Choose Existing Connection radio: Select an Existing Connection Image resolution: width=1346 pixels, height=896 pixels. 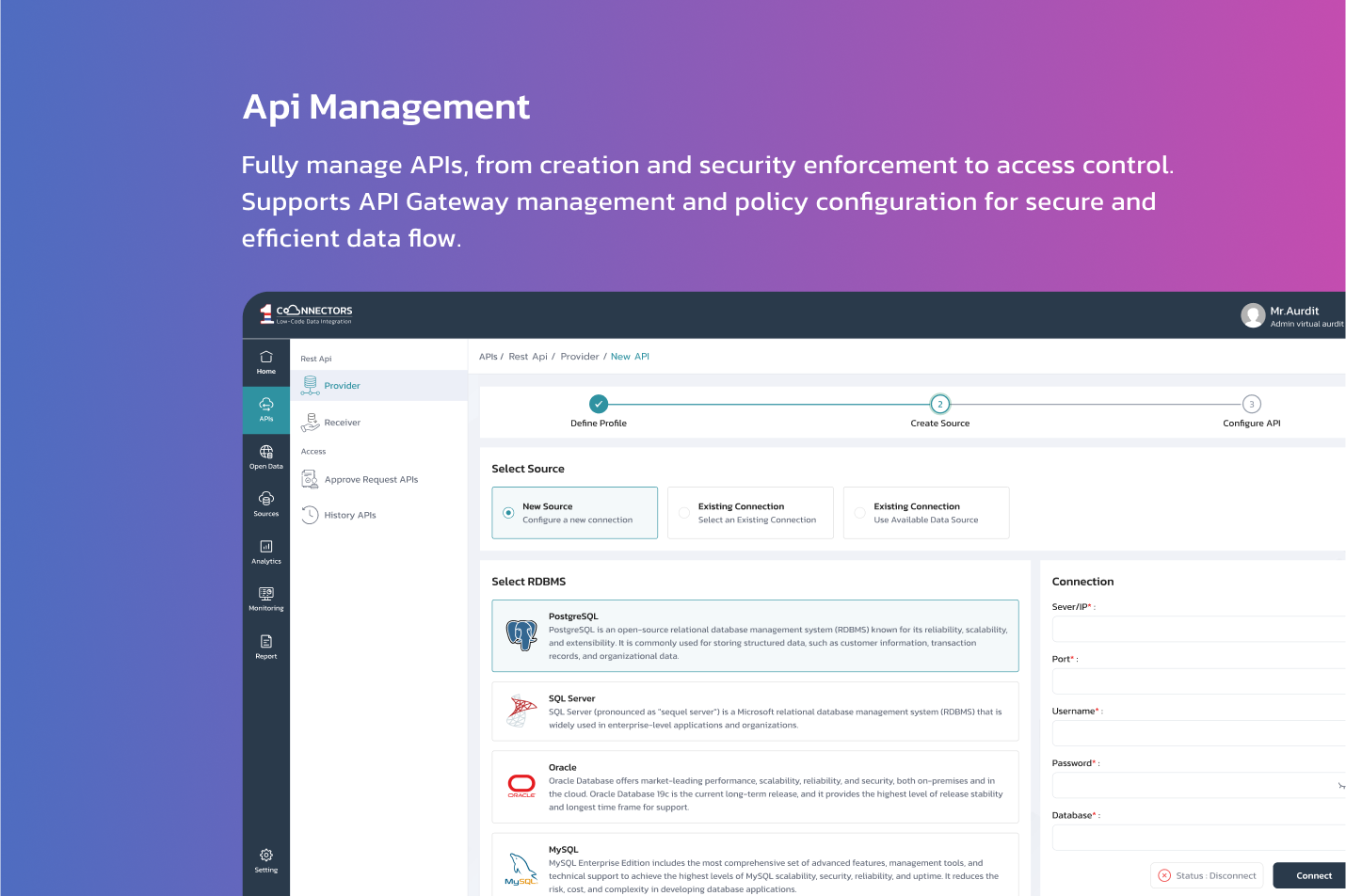click(684, 513)
